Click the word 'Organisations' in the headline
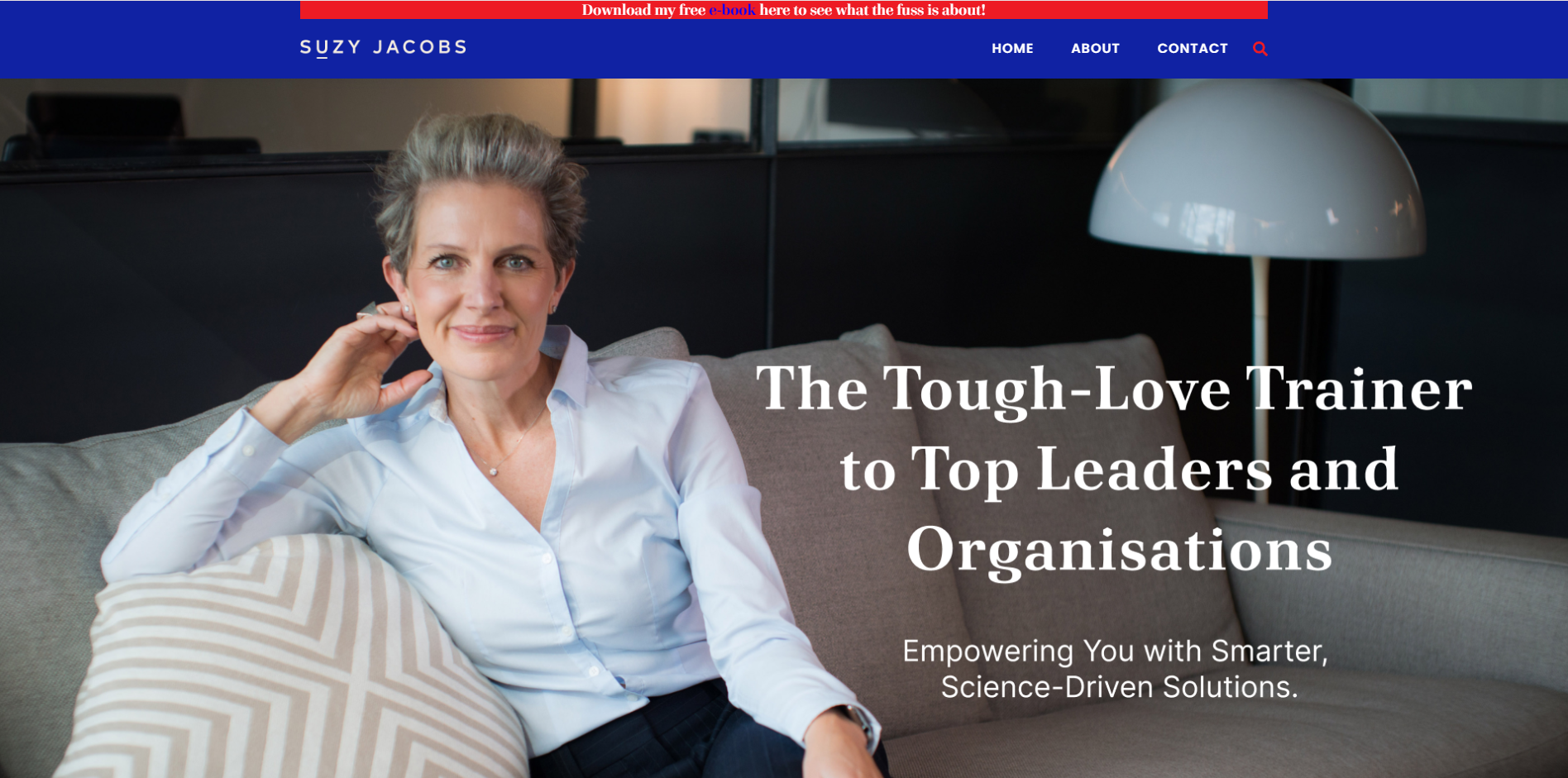Viewport: 1568px width, 778px height. pyautogui.click(x=1119, y=550)
